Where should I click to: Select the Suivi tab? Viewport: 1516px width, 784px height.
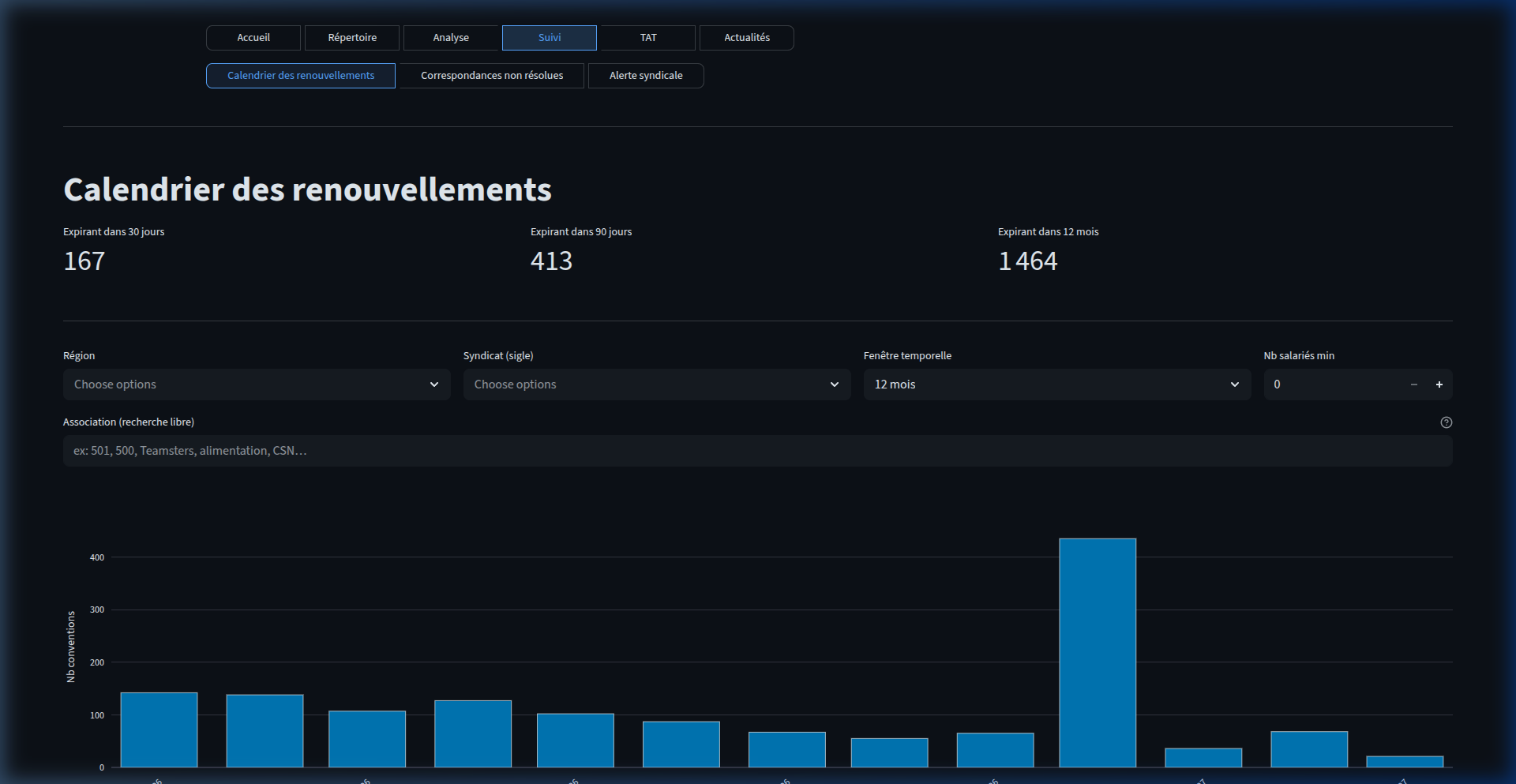coord(550,38)
